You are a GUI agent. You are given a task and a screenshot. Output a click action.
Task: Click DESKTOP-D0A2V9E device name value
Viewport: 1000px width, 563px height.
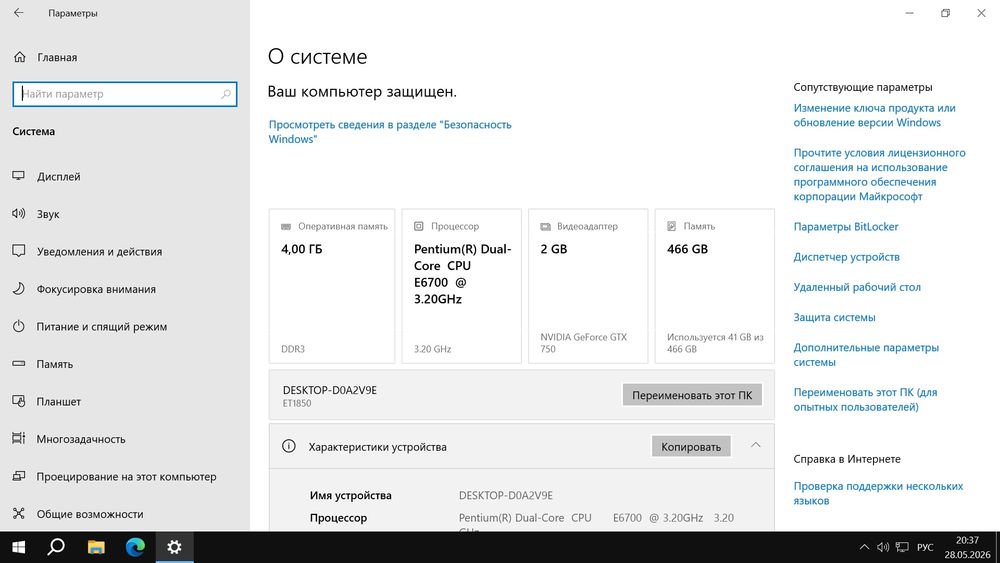pyautogui.click(x=506, y=495)
